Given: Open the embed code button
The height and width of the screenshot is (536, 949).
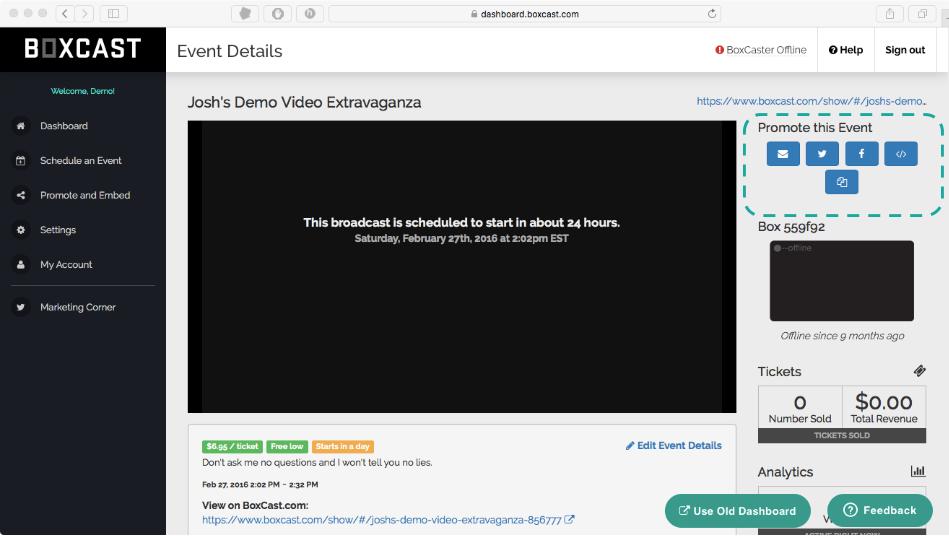Looking at the screenshot, I should point(900,154).
